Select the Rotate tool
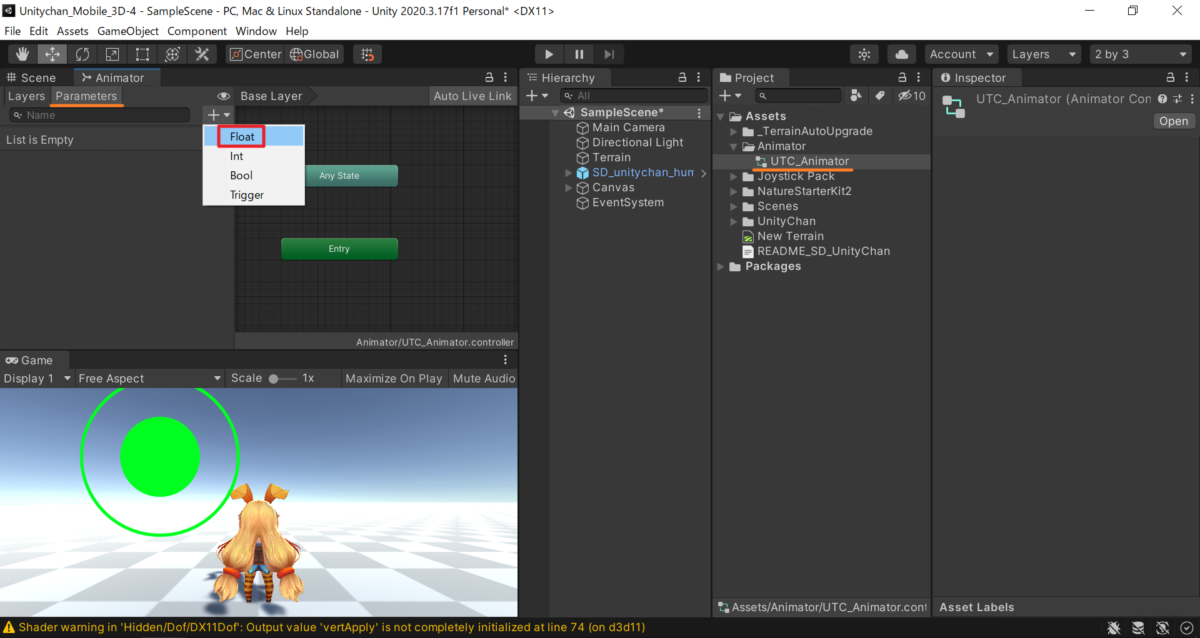The height and width of the screenshot is (638, 1200). pos(82,54)
